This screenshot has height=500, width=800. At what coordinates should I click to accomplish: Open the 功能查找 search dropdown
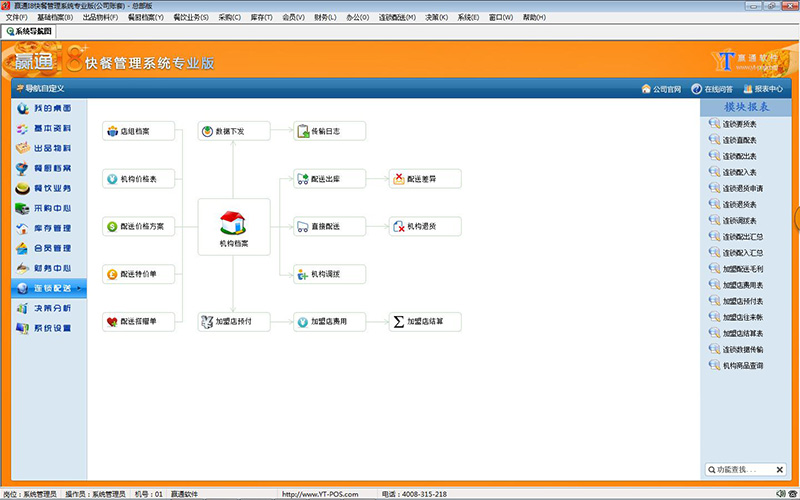782,469
